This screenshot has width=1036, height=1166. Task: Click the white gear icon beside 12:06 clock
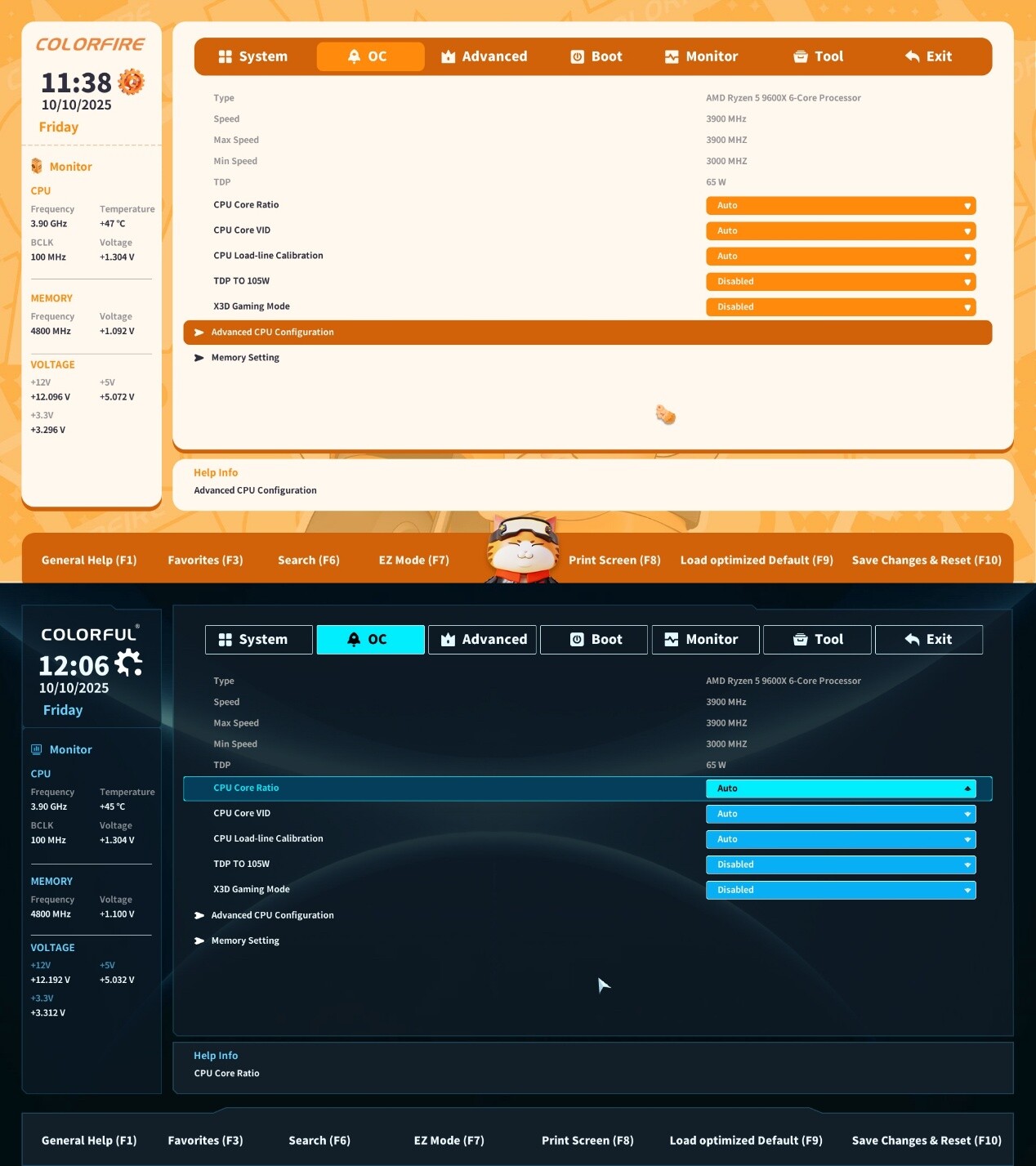tap(128, 663)
